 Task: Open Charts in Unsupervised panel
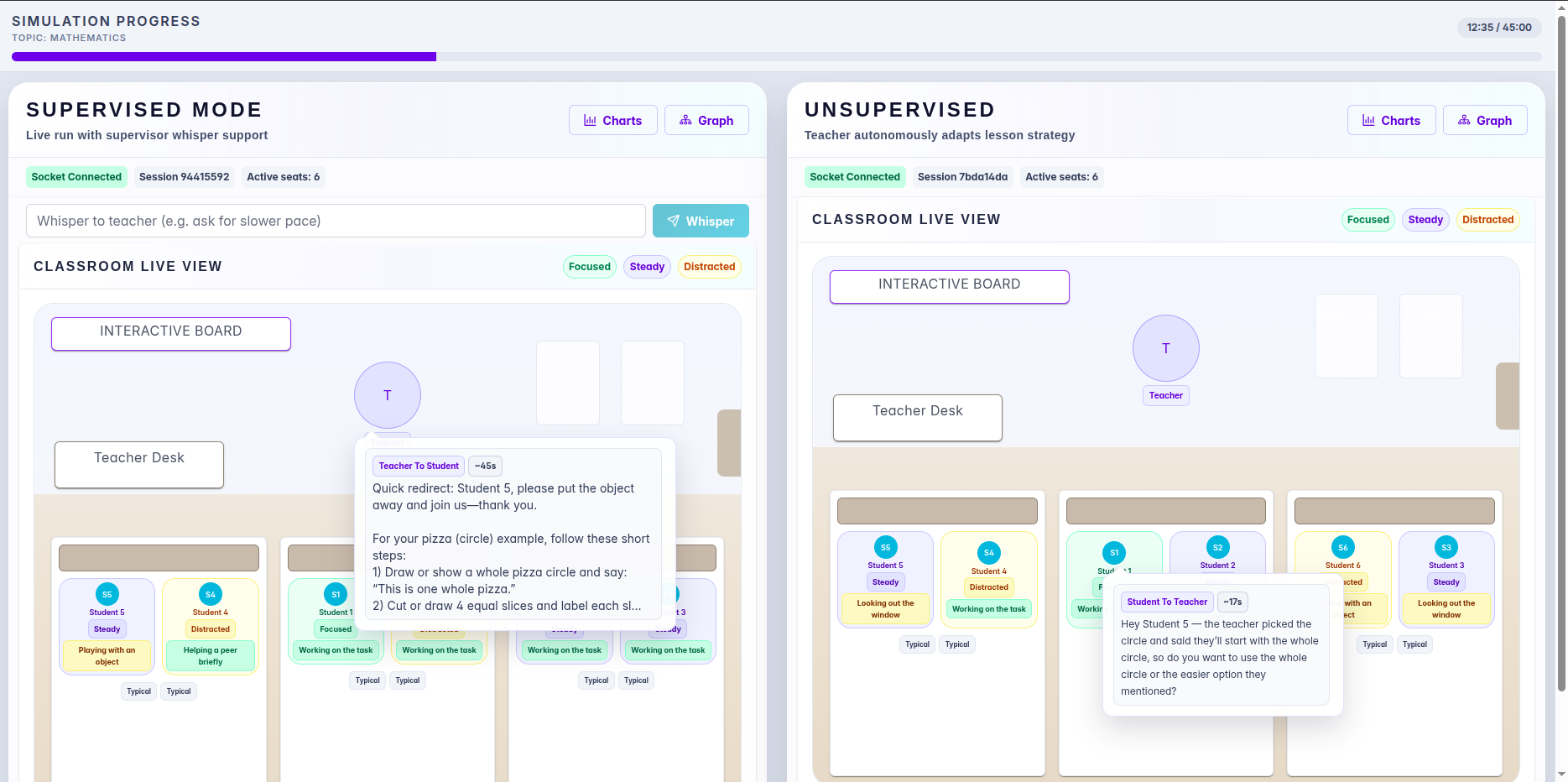(x=1391, y=120)
